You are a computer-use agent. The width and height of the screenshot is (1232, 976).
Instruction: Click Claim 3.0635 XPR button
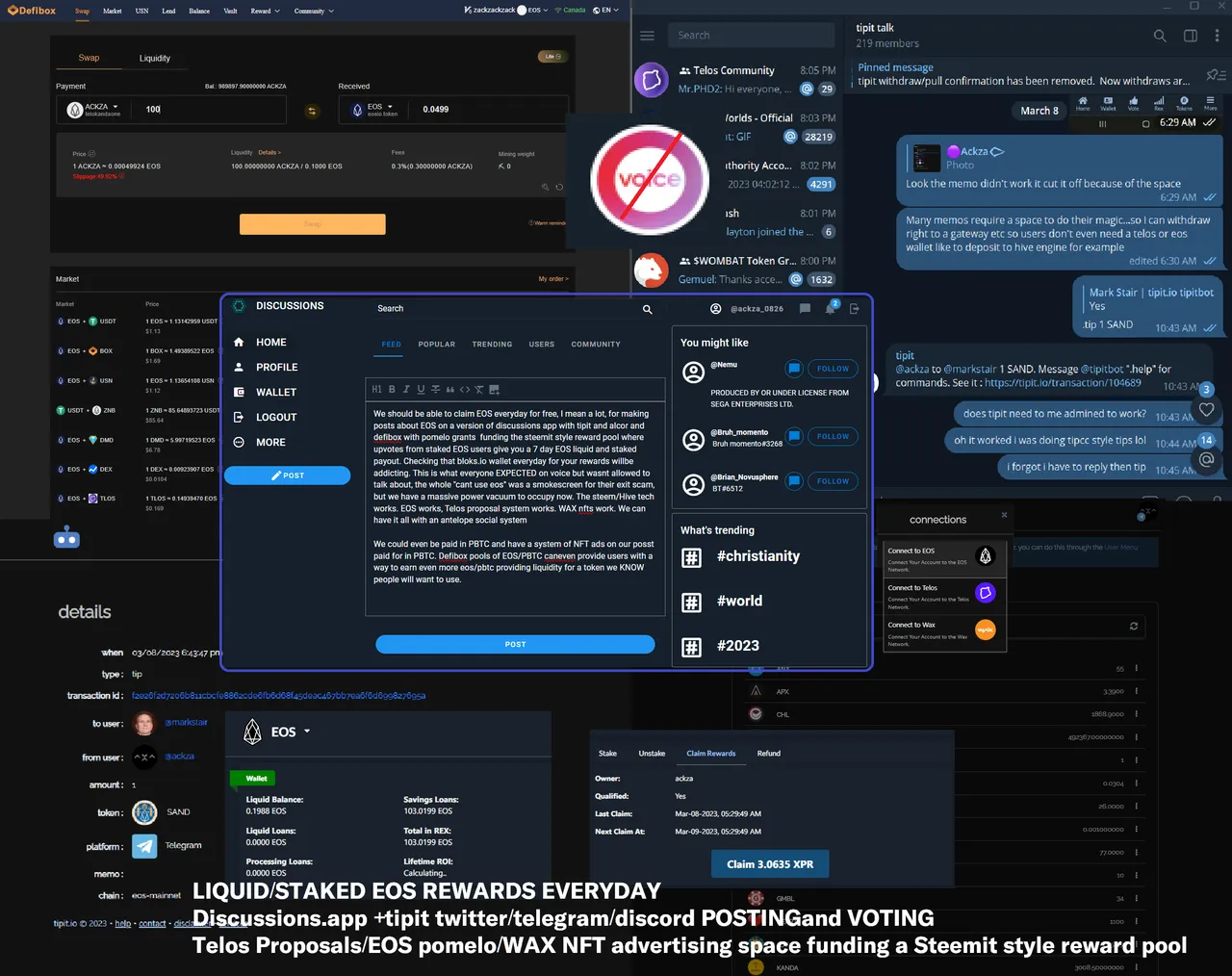[770, 864]
